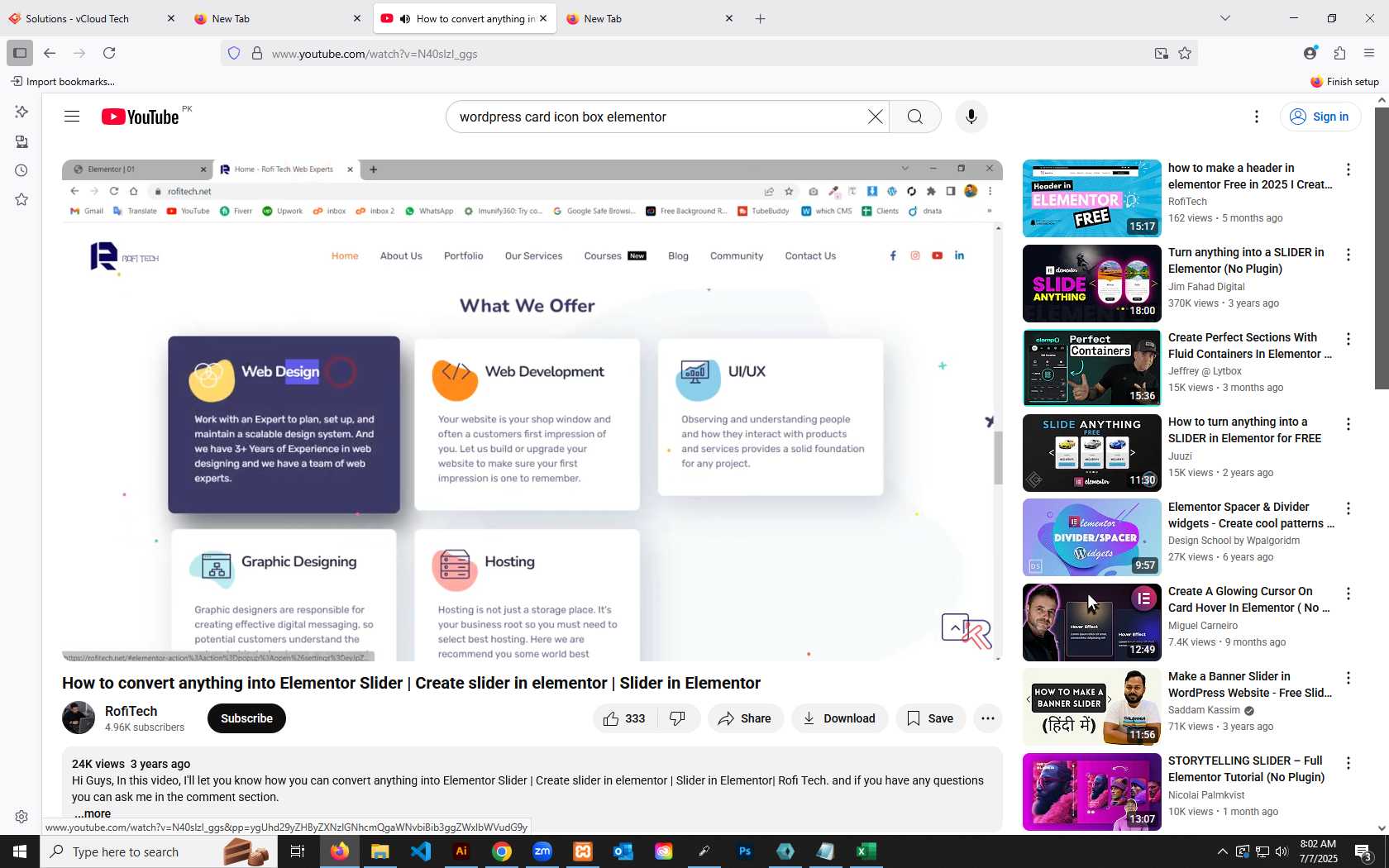Image resolution: width=1389 pixels, height=868 pixels.
Task: Open options for 'Turn anything into a SLIDER' video
Action: coord(1348,255)
